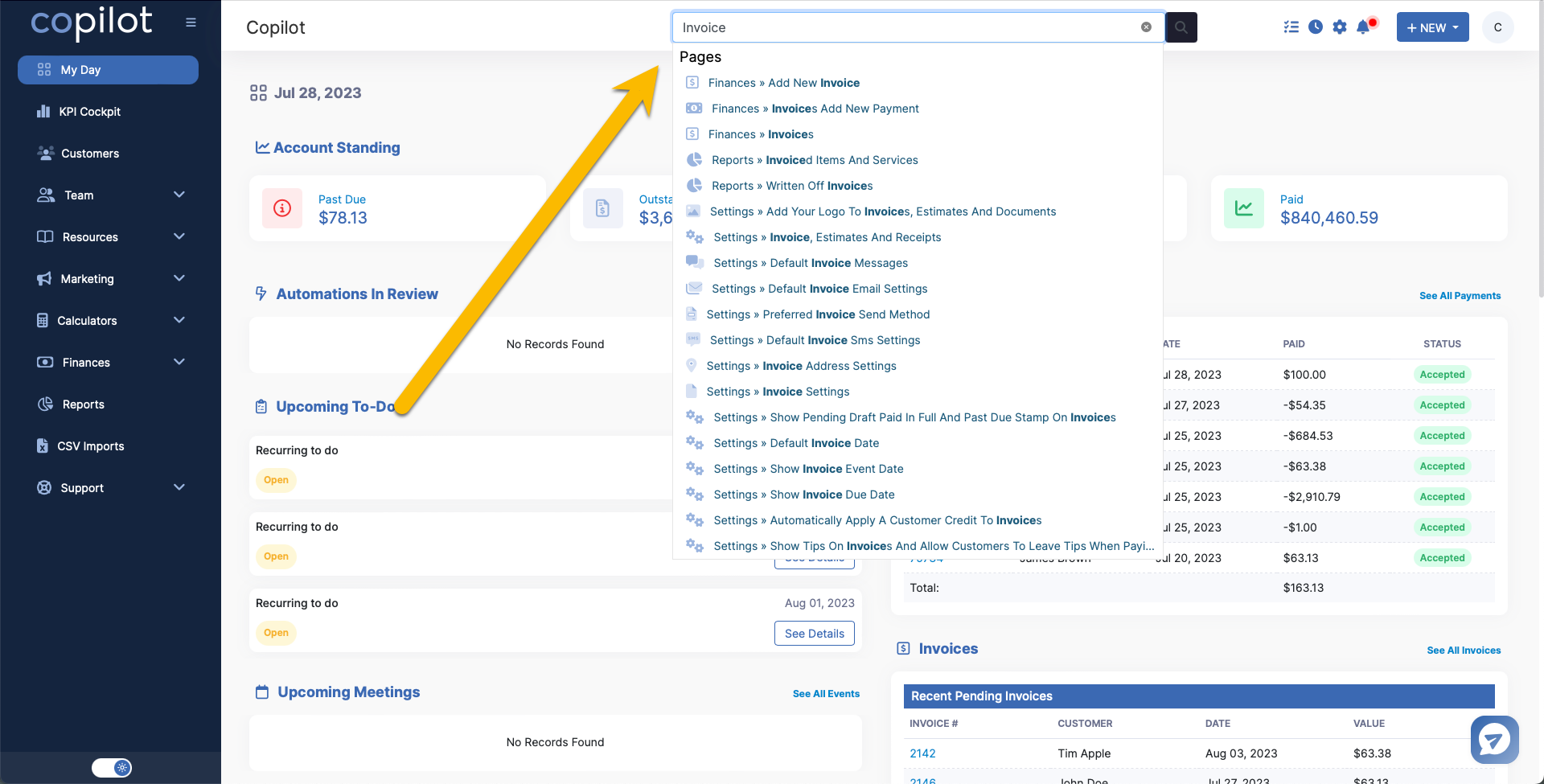The width and height of the screenshot is (1544, 784).
Task: Expand the Resources menu chevron
Action: [179, 236]
